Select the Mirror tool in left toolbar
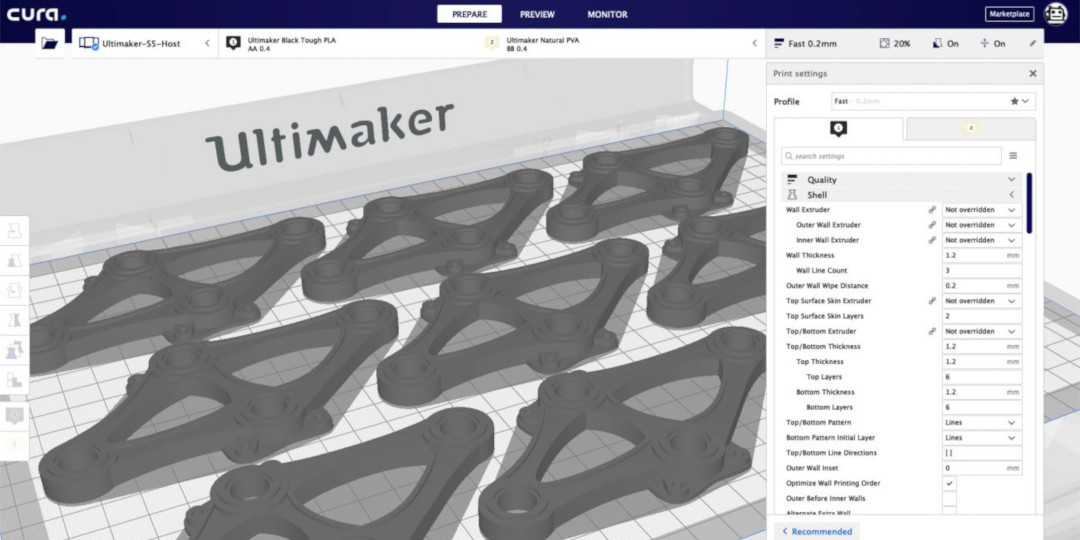1080x540 pixels. pyautogui.click(x=14, y=320)
